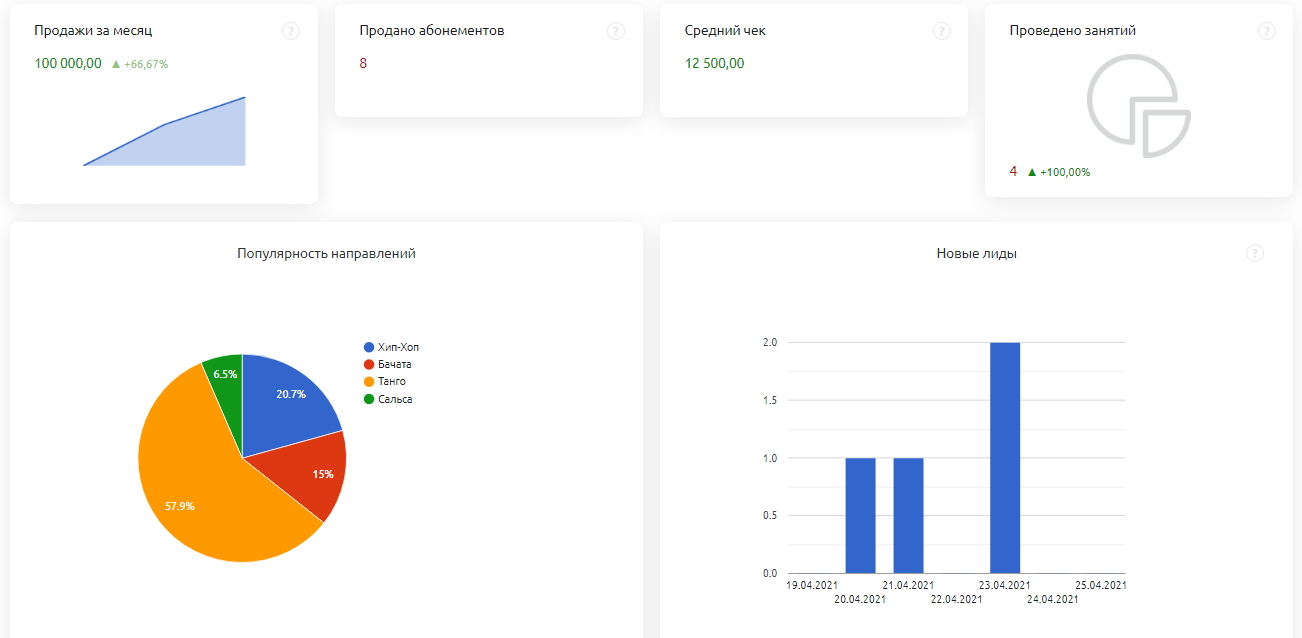The height and width of the screenshot is (638, 1302).
Task: Open help icon on Продано абонементов card
Action: pos(616,31)
